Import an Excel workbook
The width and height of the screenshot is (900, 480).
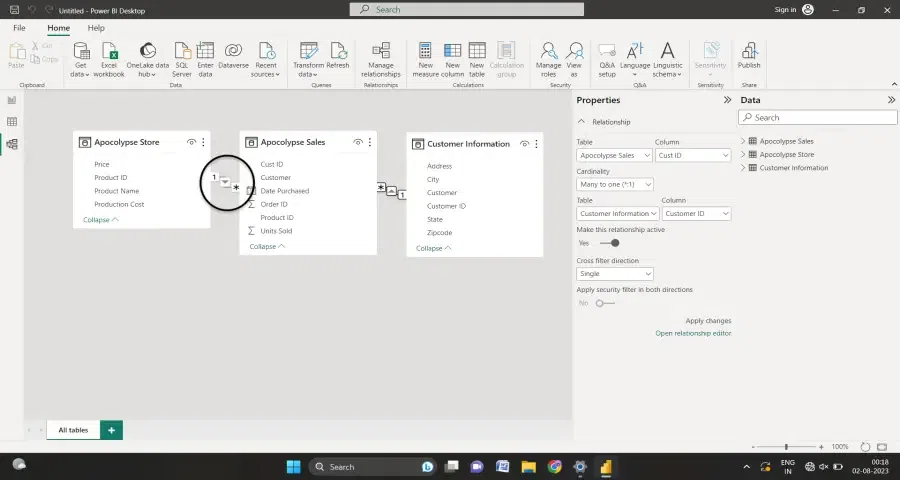[x=108, y=59]
